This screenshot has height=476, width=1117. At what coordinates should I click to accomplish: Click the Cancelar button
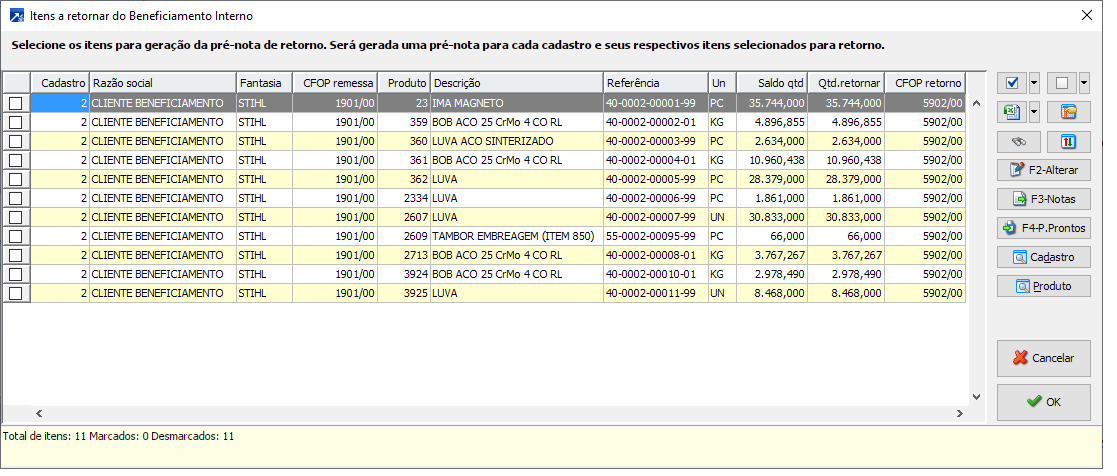[x=1043, y=358]
